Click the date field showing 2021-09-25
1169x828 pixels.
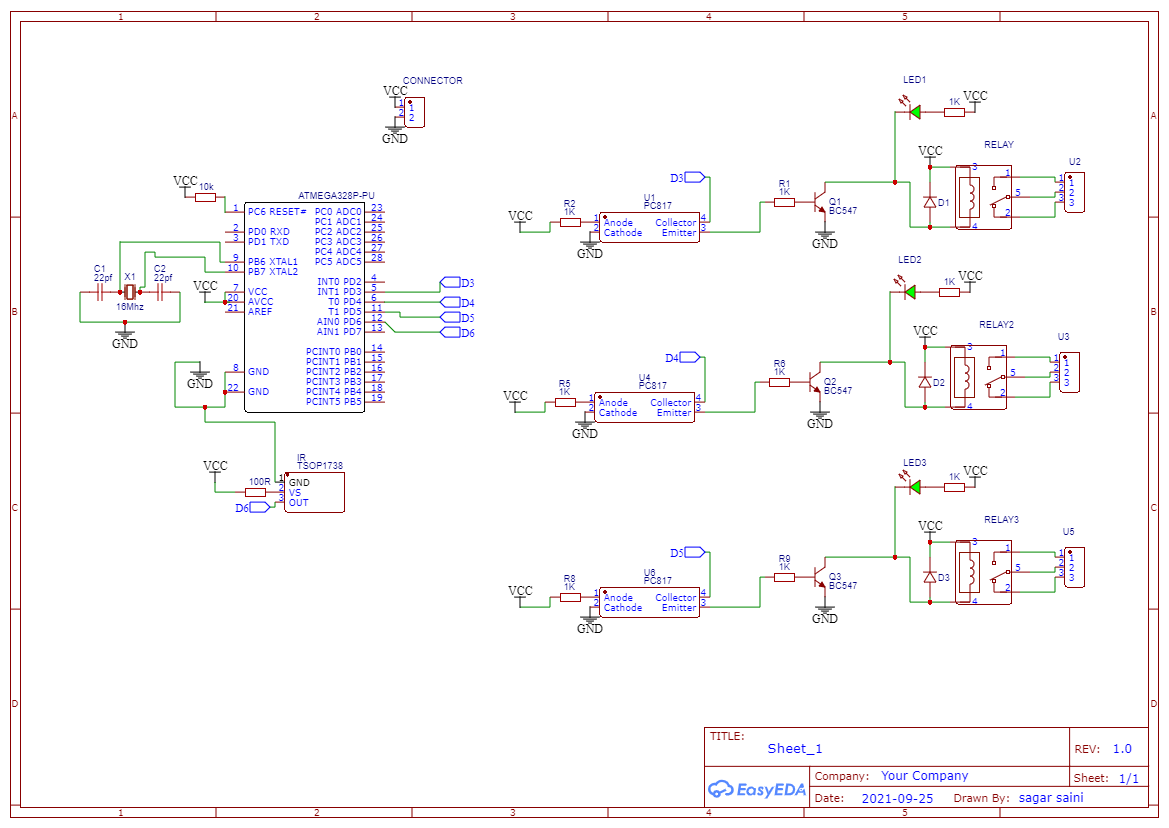[898, 798]
